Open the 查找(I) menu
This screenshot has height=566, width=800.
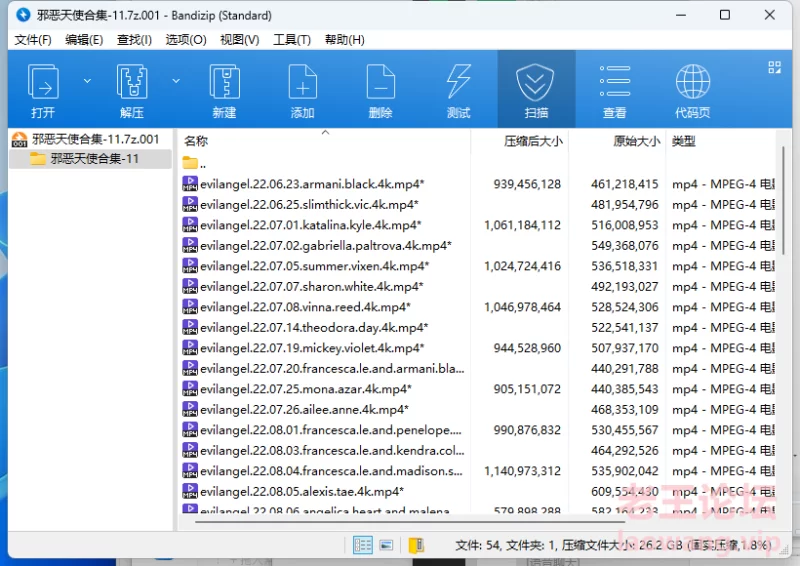(x=134, y=40)
